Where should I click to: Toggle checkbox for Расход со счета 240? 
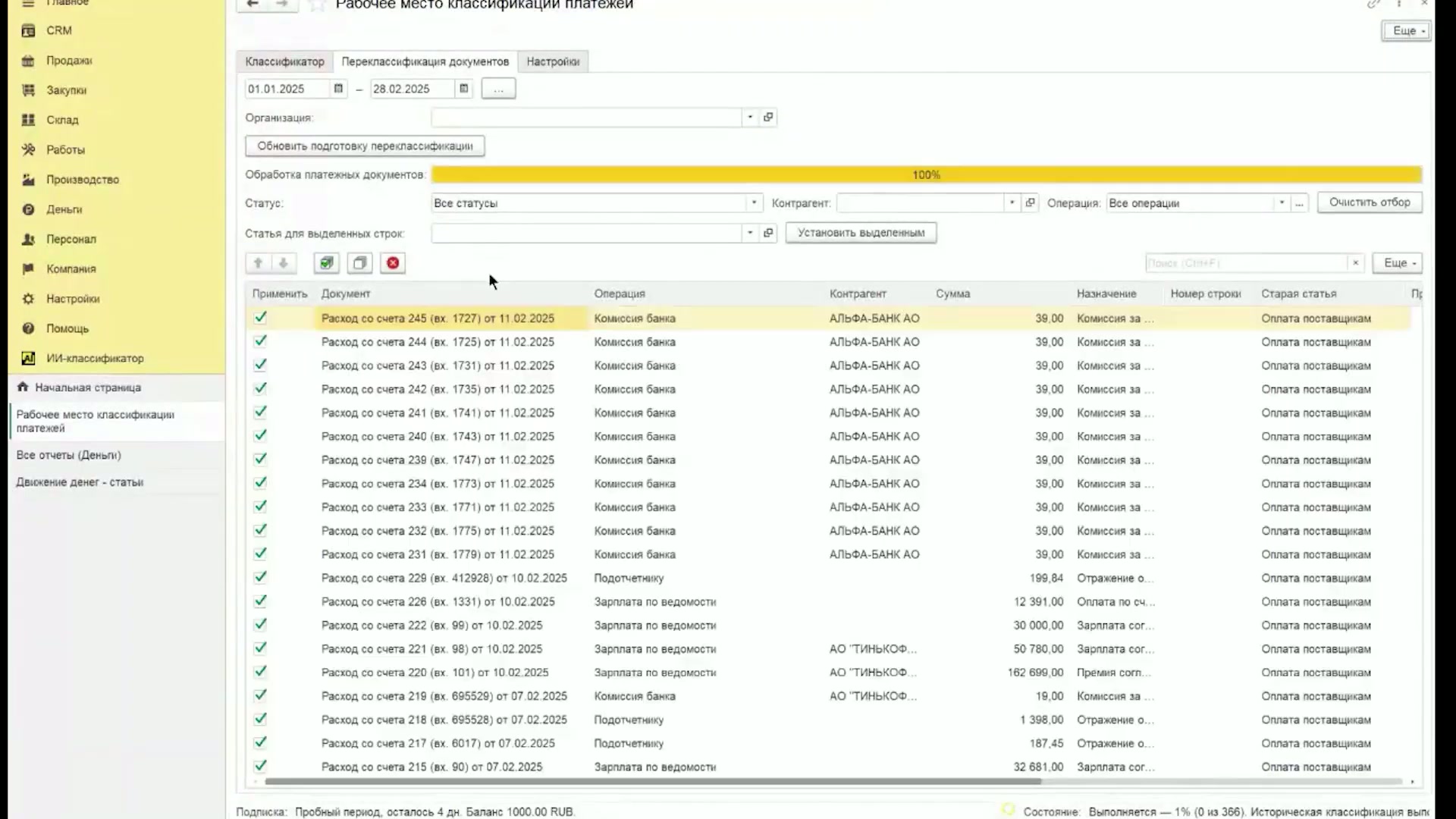(x=260, y=436)
